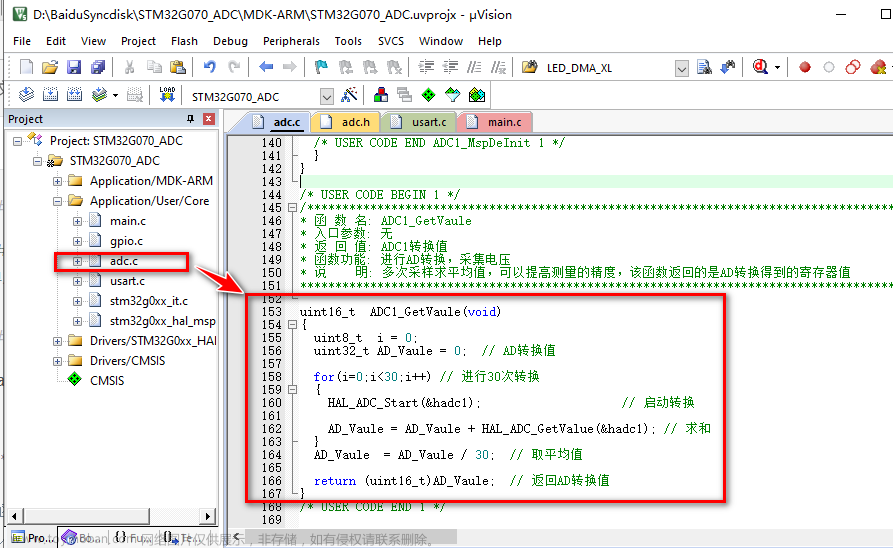The width and height of the screenshot is (893, 548).
Task: Expand the Drivers/CMSIS folder
Action: [x=58, y=361]
